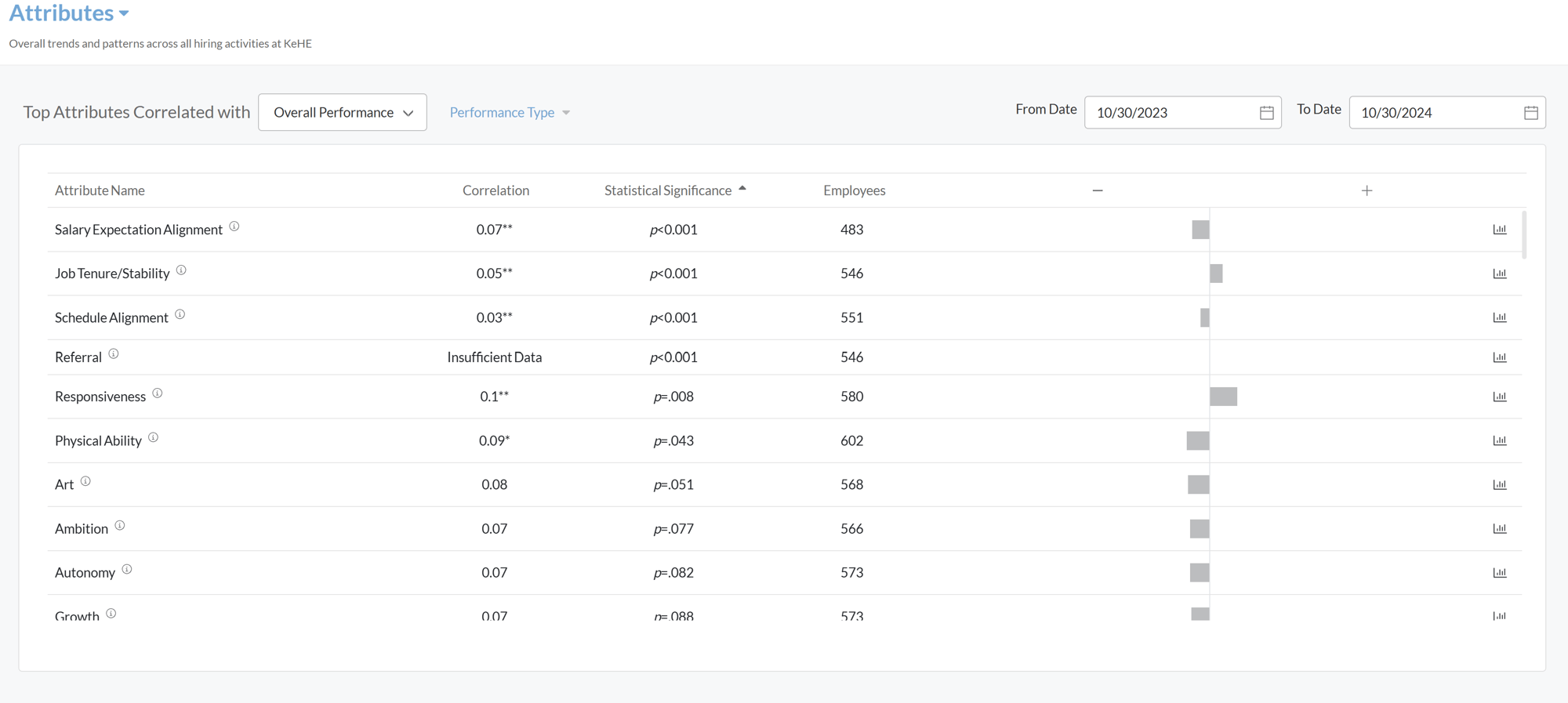Screen dimensions: 1568x703
Task: Click the Responsiveness correlation bar
Action: pos(1223,397)
